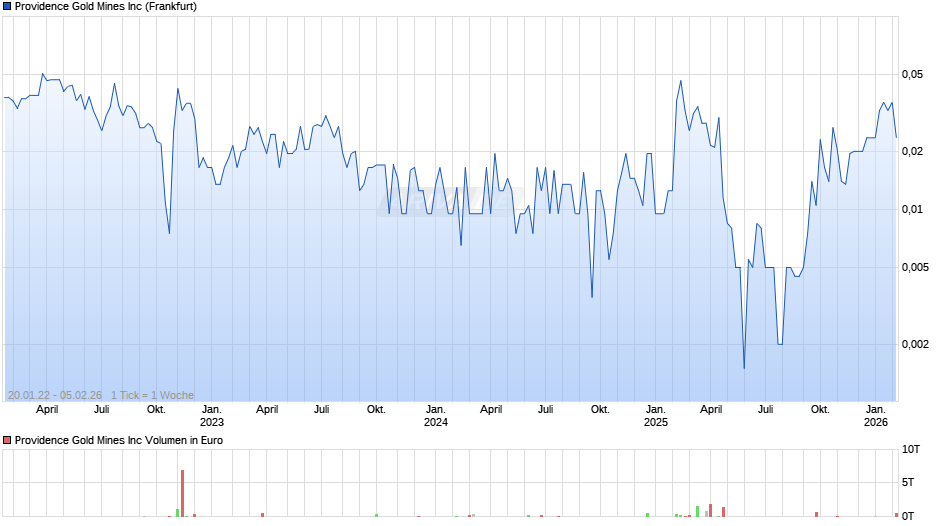Click the 0,002 price axis label
Image resolution: width=940 pixels, height=526 pixels.
pyautogui.click(x=915, y=344)
